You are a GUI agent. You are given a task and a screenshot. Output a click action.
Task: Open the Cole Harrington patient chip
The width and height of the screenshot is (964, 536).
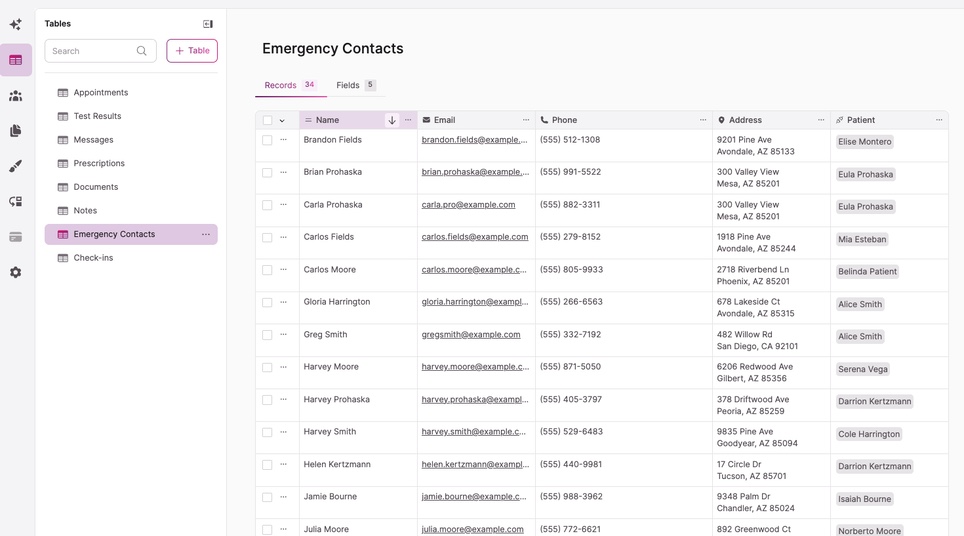pyautogui.click(x=869, y=434)
